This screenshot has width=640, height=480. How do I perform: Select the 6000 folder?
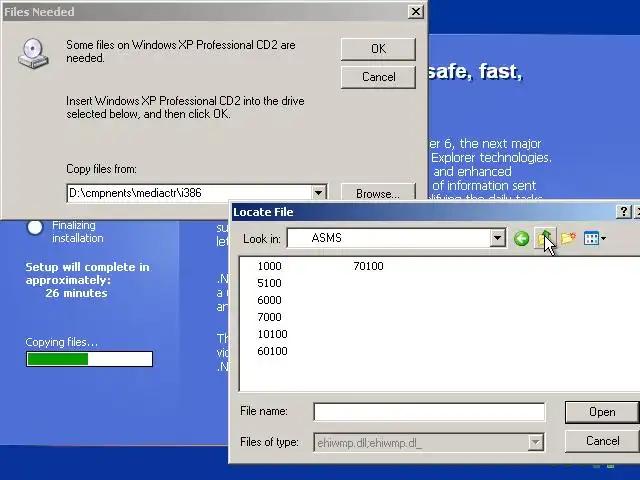[269, 300]
